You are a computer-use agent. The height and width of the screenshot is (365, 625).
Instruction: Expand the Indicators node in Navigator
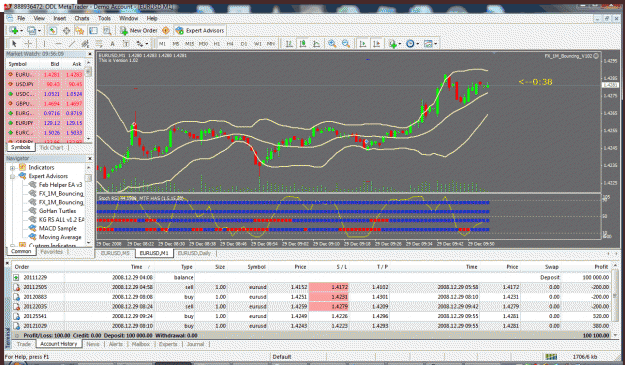12,168
